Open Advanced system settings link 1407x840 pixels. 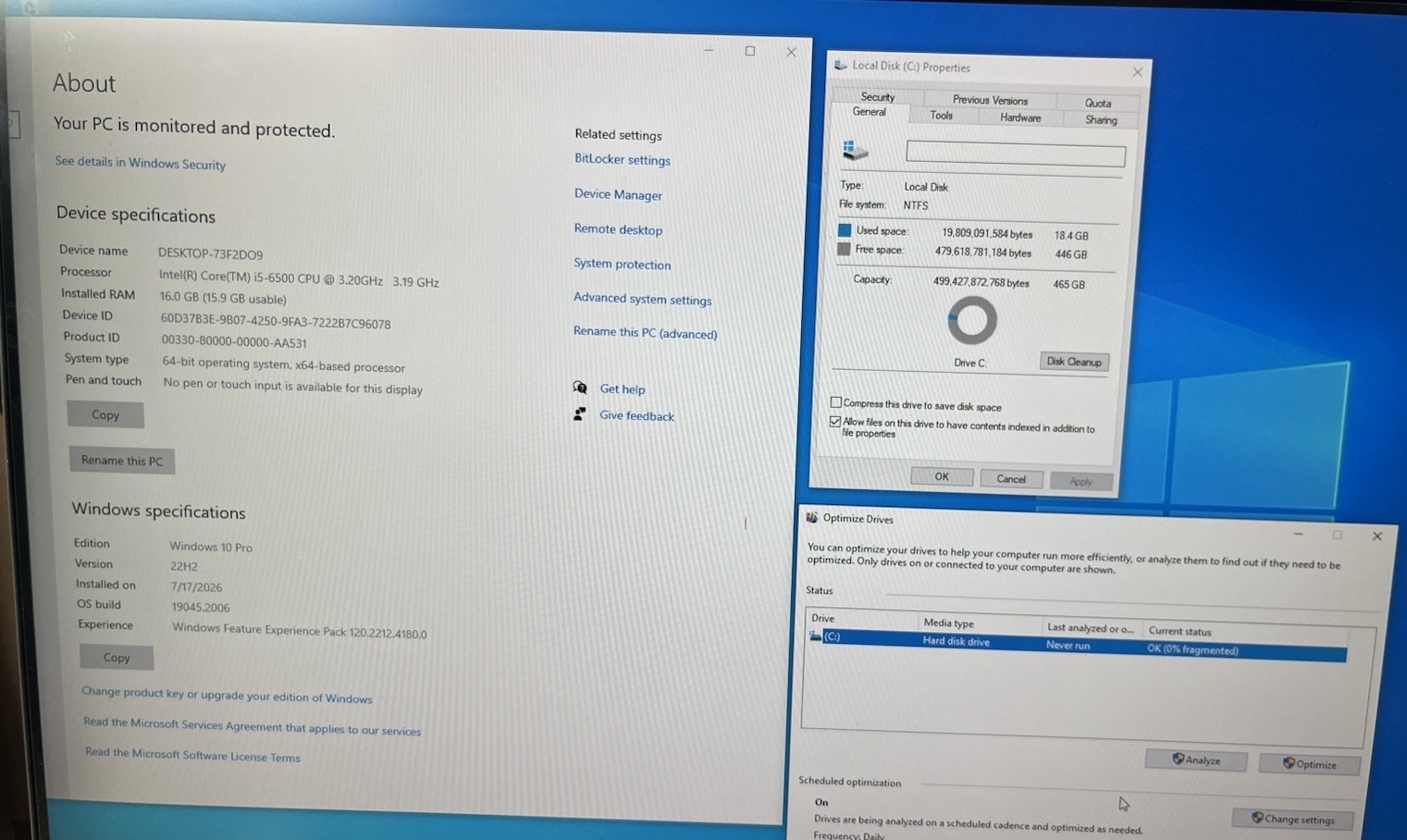coord(642,299)
